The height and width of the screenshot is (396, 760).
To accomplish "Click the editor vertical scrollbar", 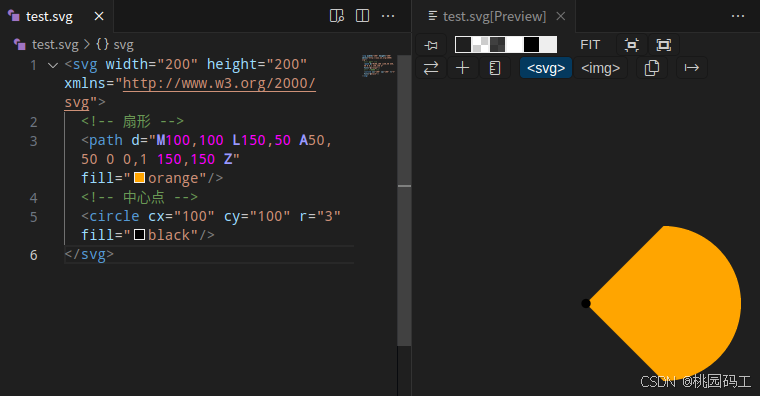I will pos(404,200).
